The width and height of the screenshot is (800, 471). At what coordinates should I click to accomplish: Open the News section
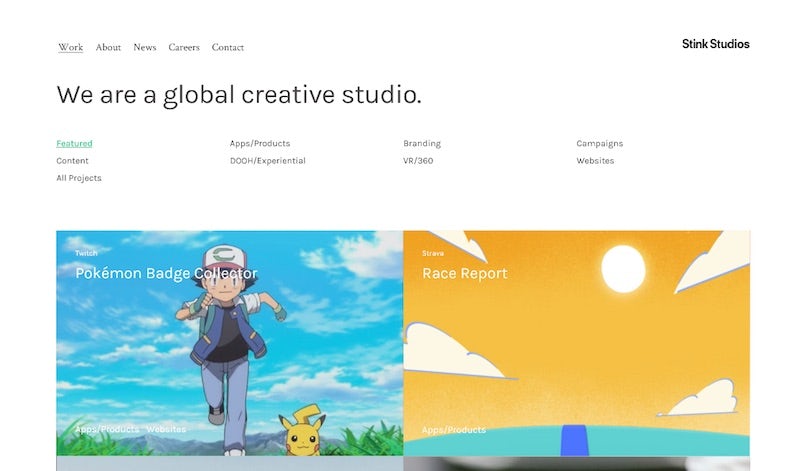point(145,47)
